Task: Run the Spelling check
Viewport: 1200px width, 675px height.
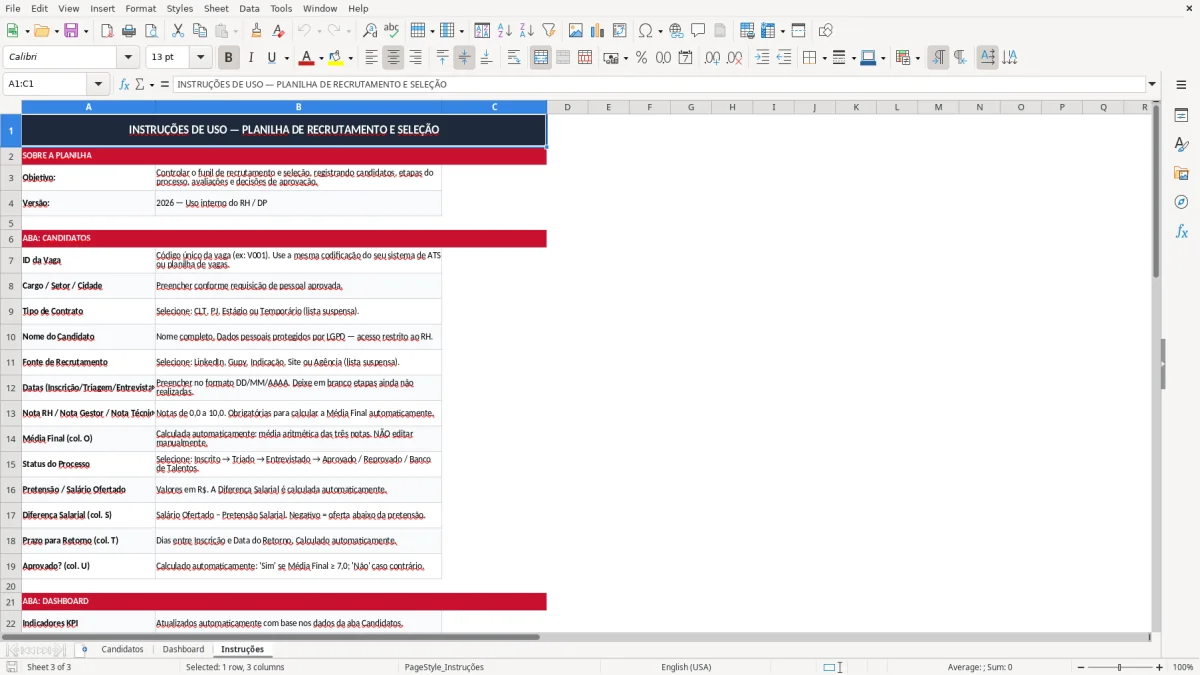Action: coord(392,31)
